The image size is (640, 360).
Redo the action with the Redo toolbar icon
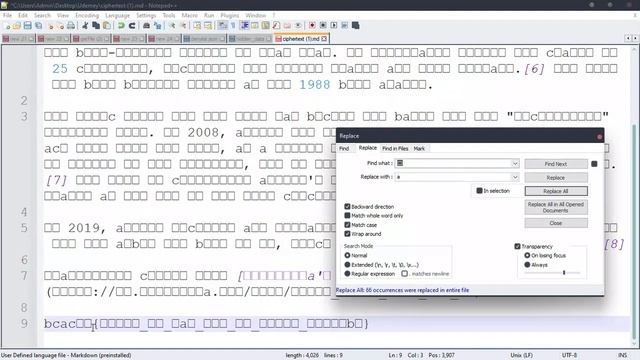132,25
